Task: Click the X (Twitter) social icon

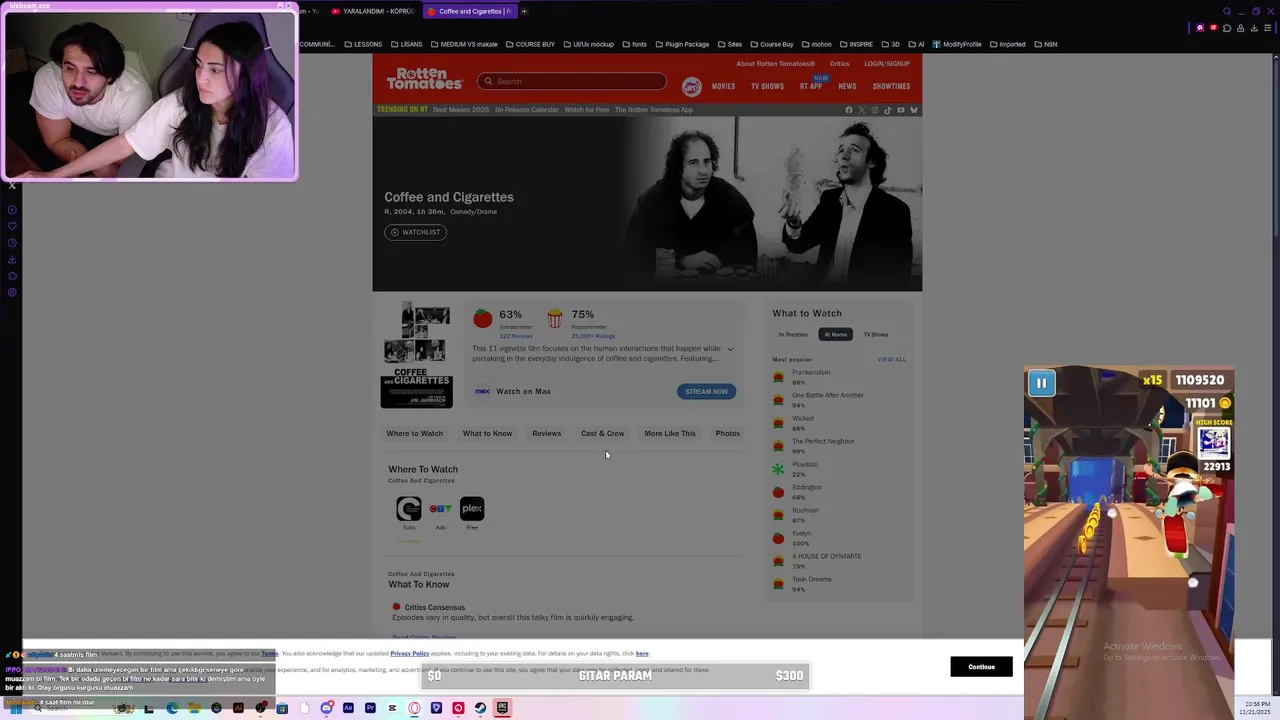Action: tap(862, 110)
